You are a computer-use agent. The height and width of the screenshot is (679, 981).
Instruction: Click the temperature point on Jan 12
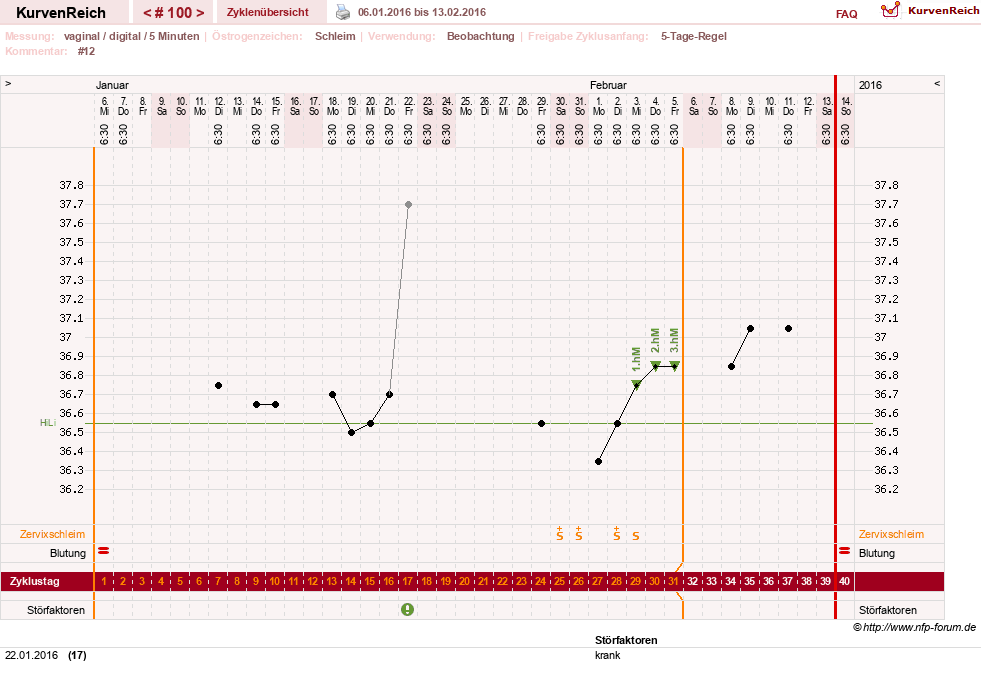(x=218, y=385)
